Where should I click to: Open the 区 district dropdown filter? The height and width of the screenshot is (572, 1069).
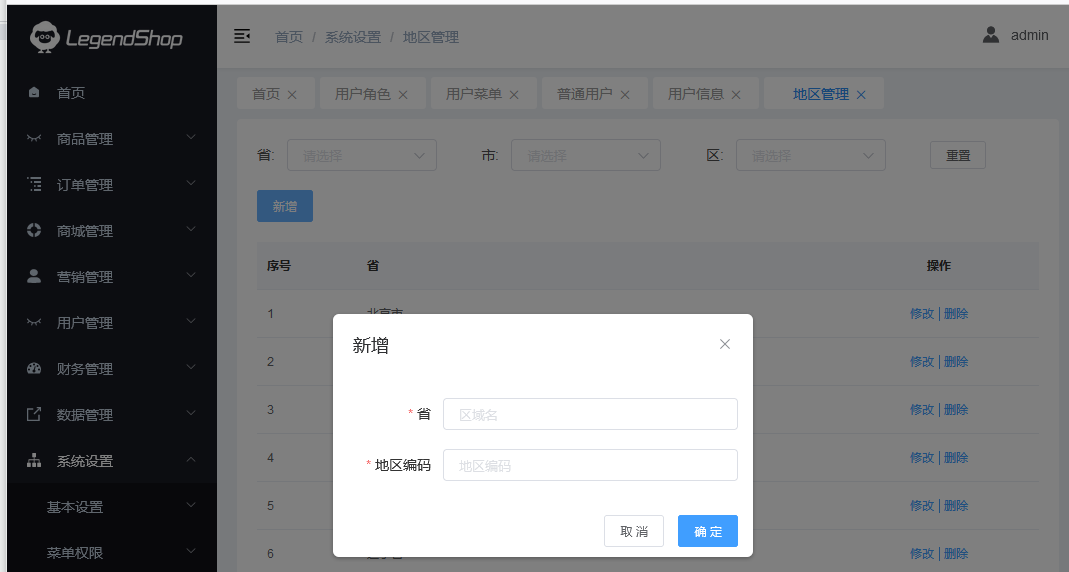[x=810, y=155]
